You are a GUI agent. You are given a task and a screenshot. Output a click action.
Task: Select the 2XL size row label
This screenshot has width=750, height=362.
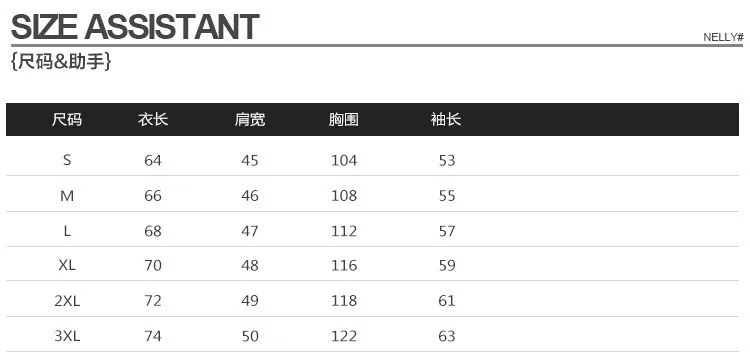(67, 301)
